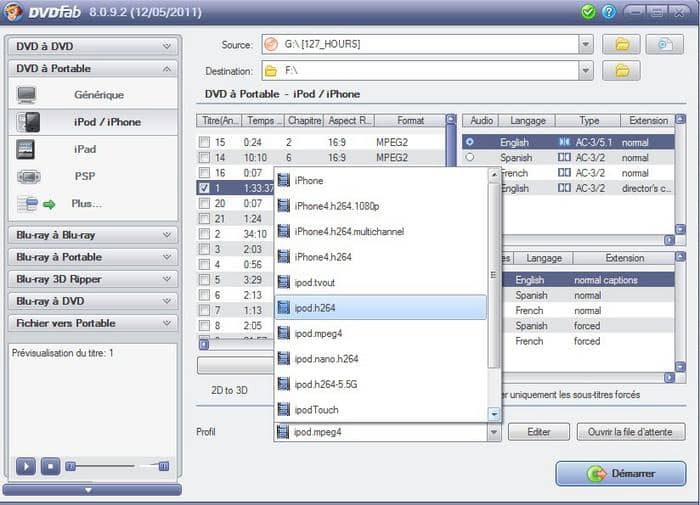Click the scroll-left icon below the title list

coord(204,344)
